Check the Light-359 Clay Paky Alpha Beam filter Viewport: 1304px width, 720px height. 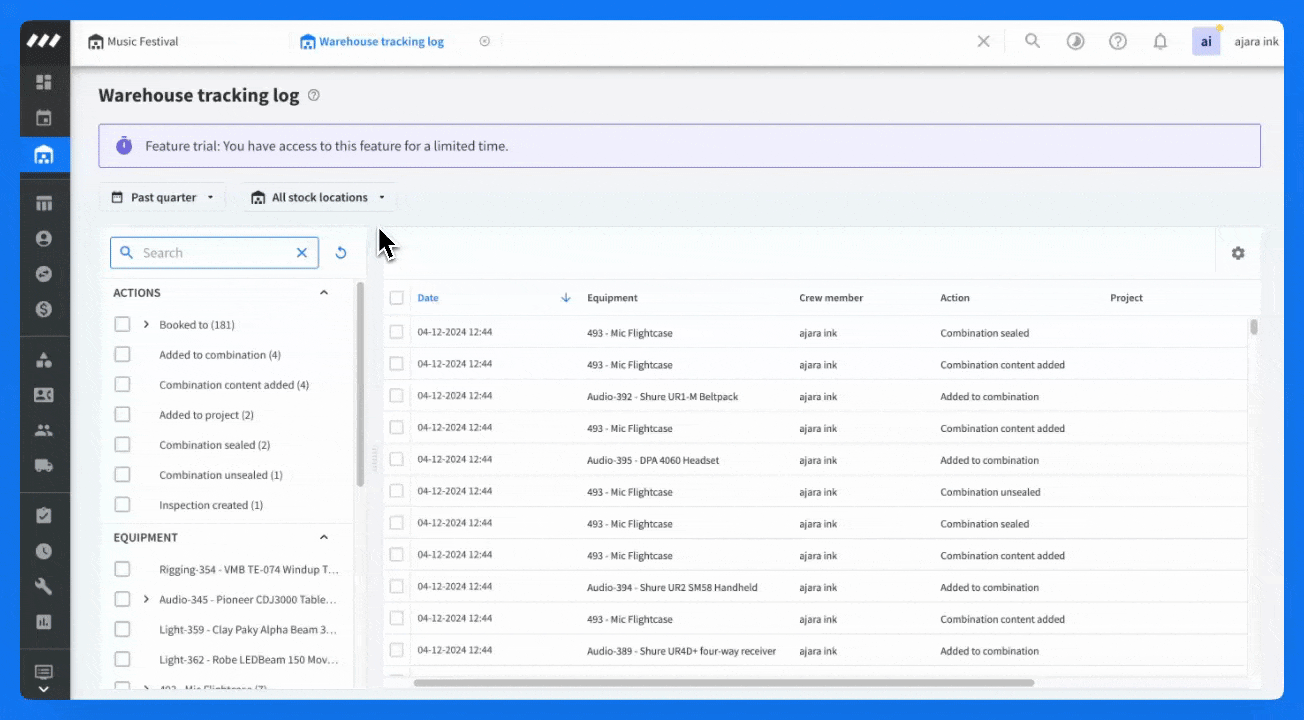122,629
